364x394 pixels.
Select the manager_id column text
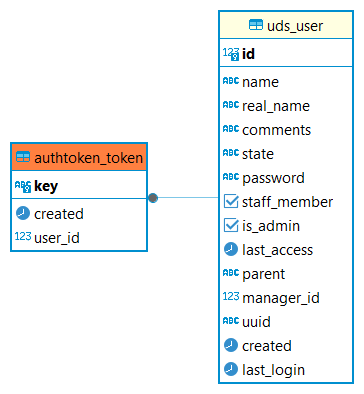pyautogui.click(x=281, y=298)
